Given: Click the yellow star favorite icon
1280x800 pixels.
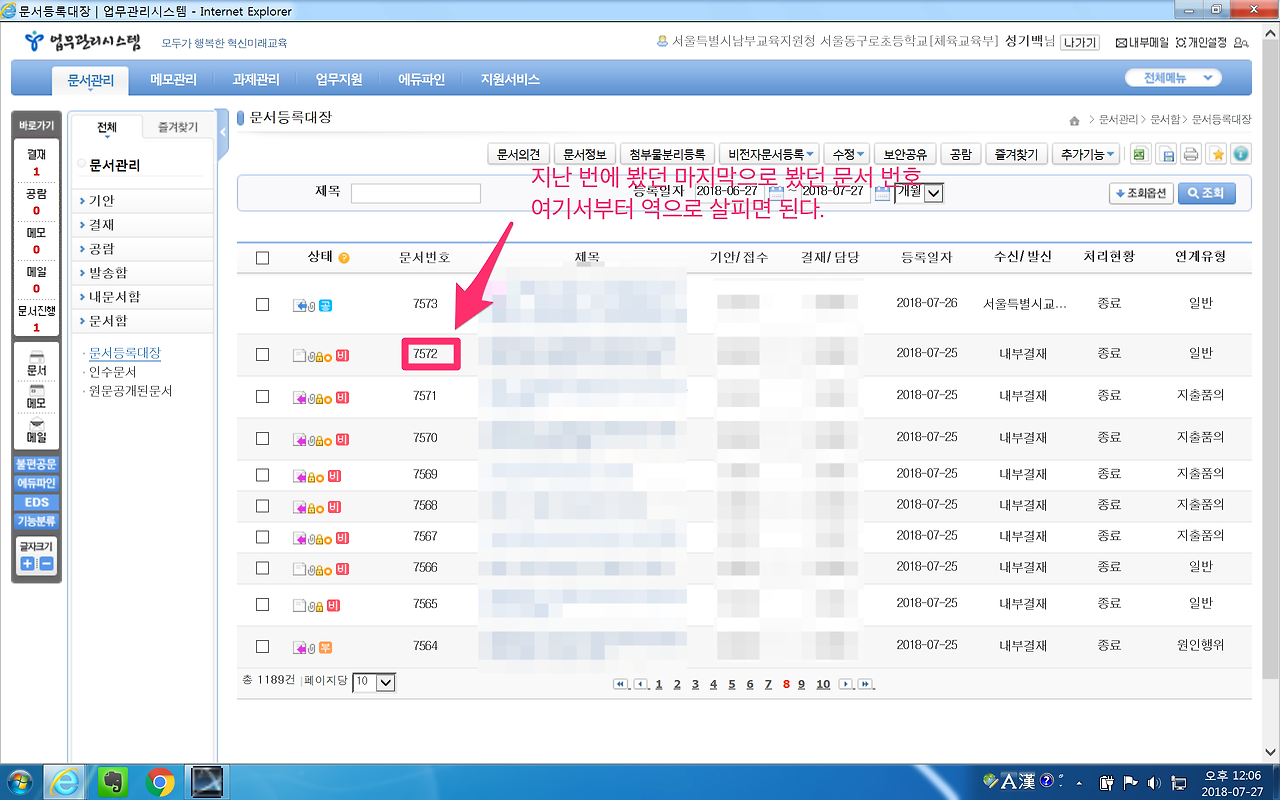Looking at the screenshot, I should [x=1217, y=154].
